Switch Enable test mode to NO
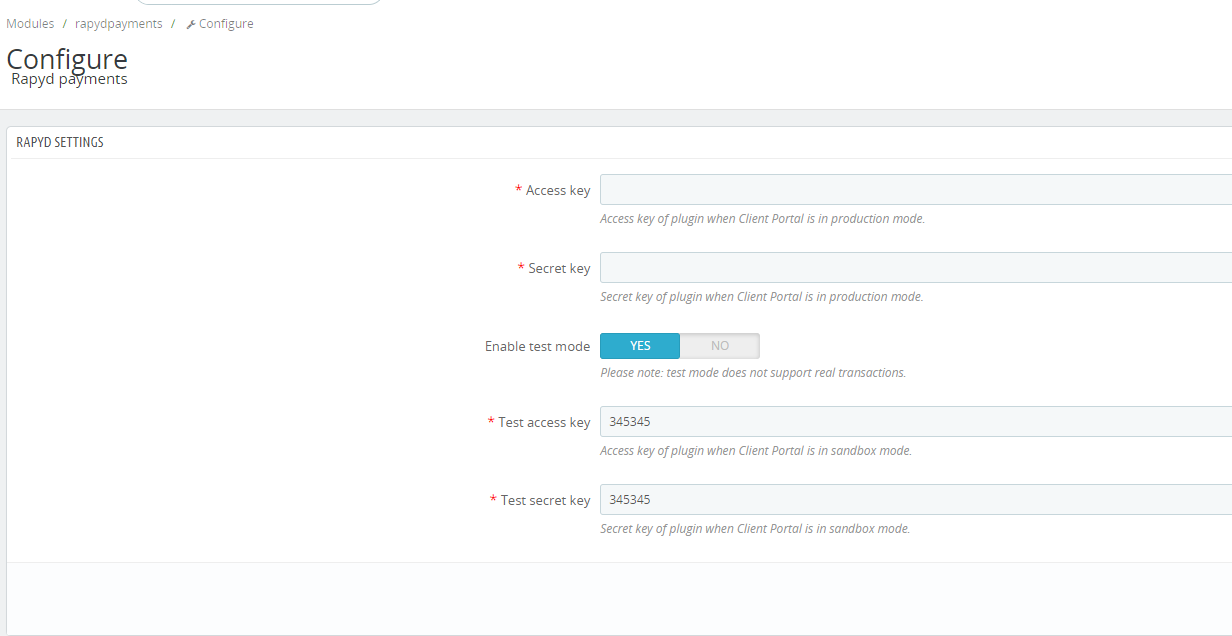The height and width of the screenshot is (636, 1232). point(720,346)
